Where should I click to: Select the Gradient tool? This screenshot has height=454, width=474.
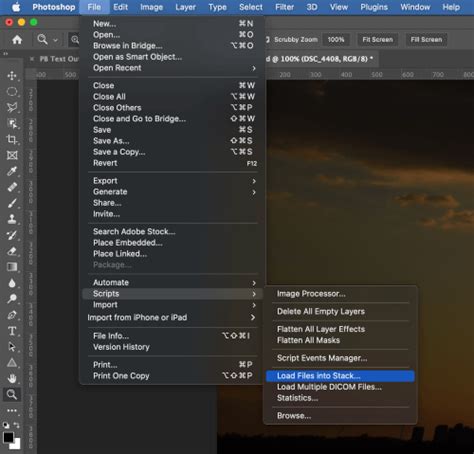click(x=12, y=267)
